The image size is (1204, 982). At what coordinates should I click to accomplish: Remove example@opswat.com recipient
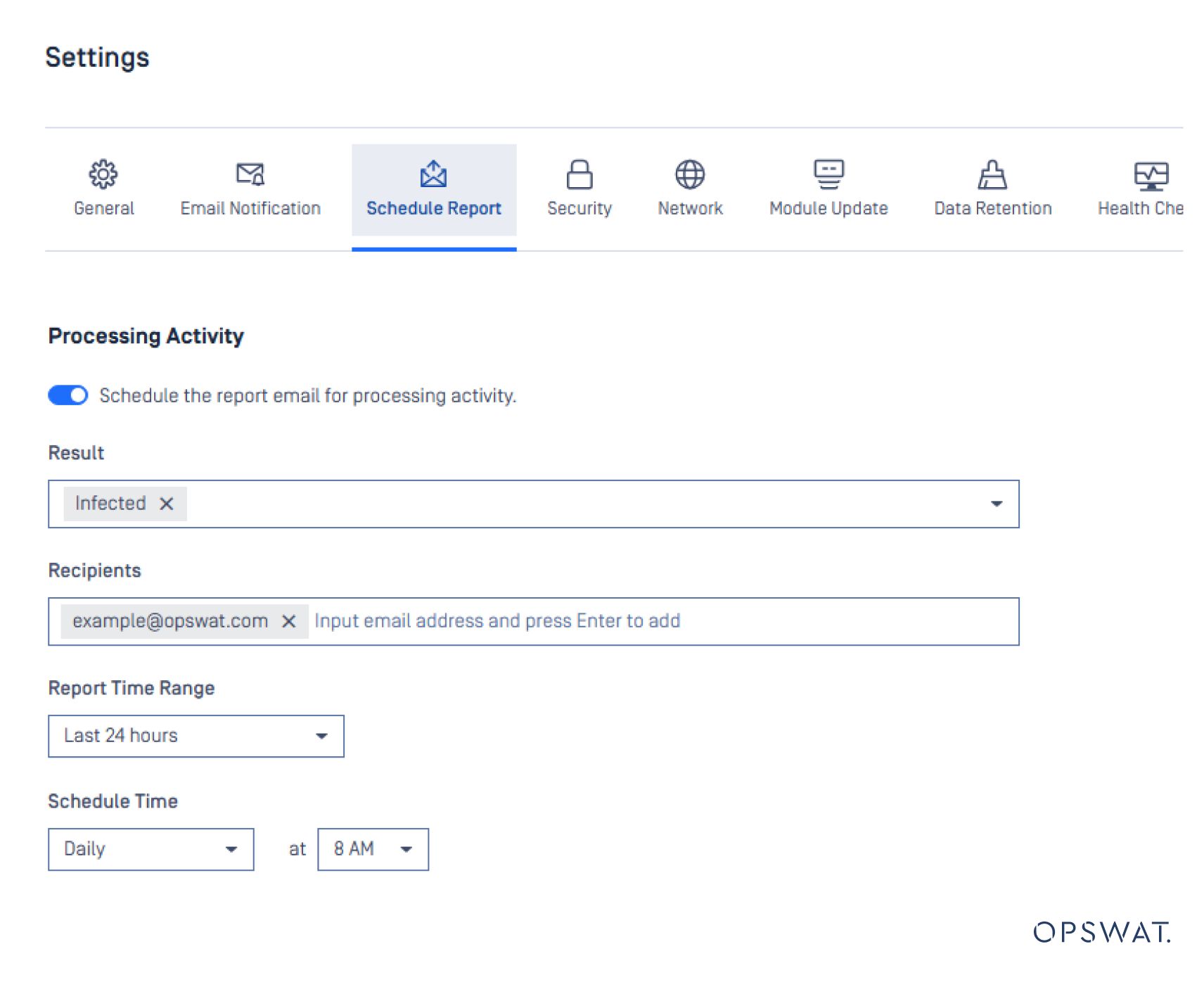pos(288,621)
